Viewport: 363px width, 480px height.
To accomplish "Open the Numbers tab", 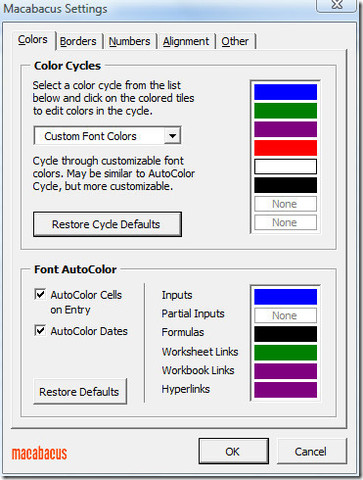I will point(130,41).
